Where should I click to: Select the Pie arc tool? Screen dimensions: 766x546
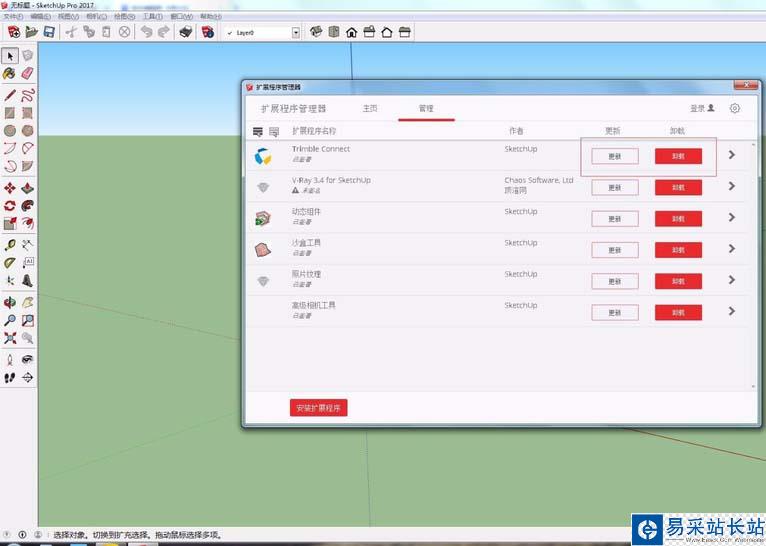click(28, 166)
